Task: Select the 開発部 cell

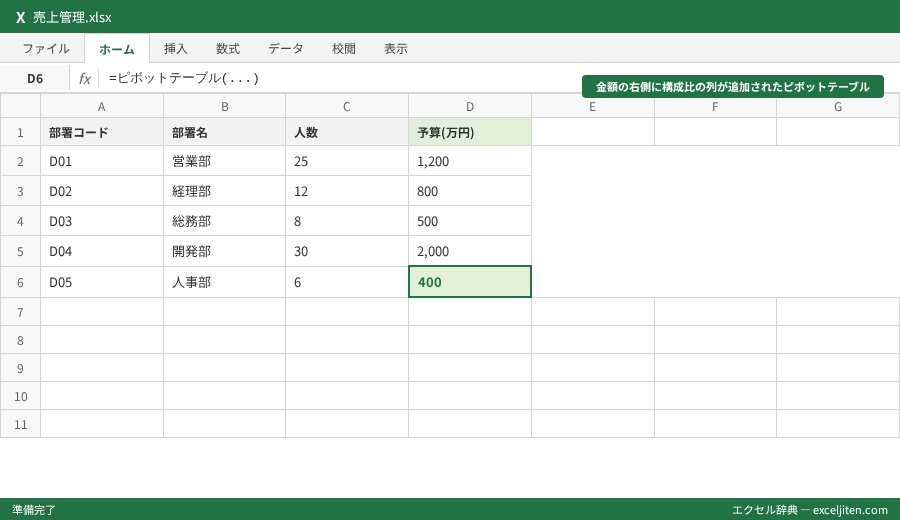Action: (x=224, y=251)
